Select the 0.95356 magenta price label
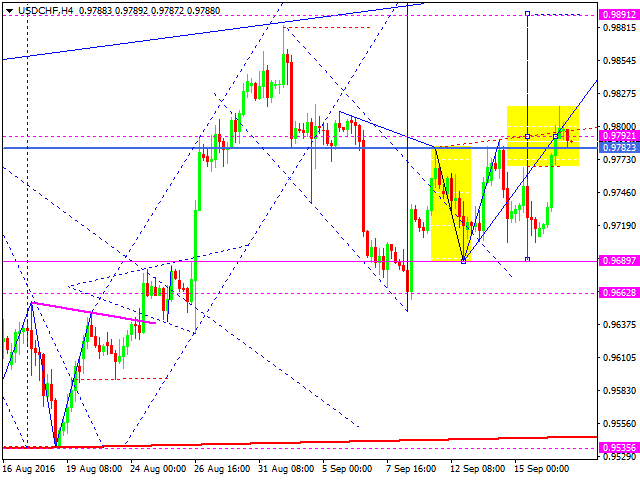This screenshot has height=480, width=640. pyautogui.click(x=619, y=448)
